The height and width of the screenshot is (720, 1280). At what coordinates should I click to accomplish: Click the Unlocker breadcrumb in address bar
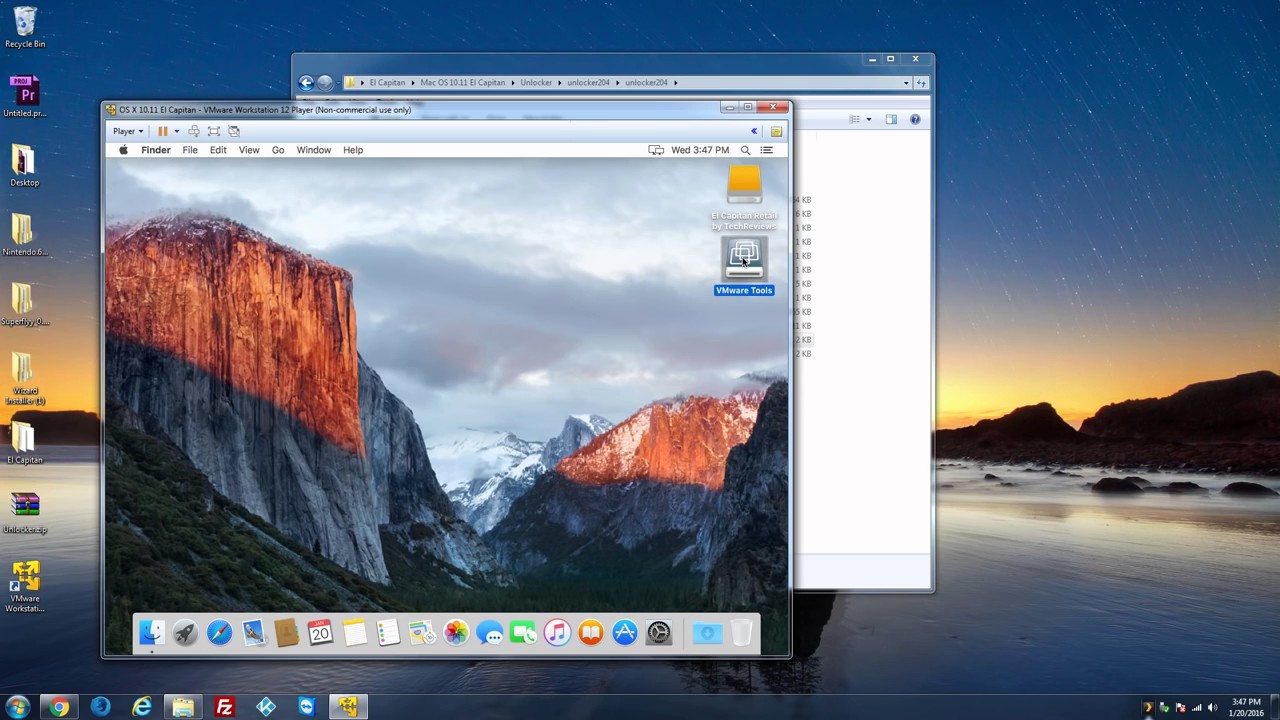[x=536, y=83]
